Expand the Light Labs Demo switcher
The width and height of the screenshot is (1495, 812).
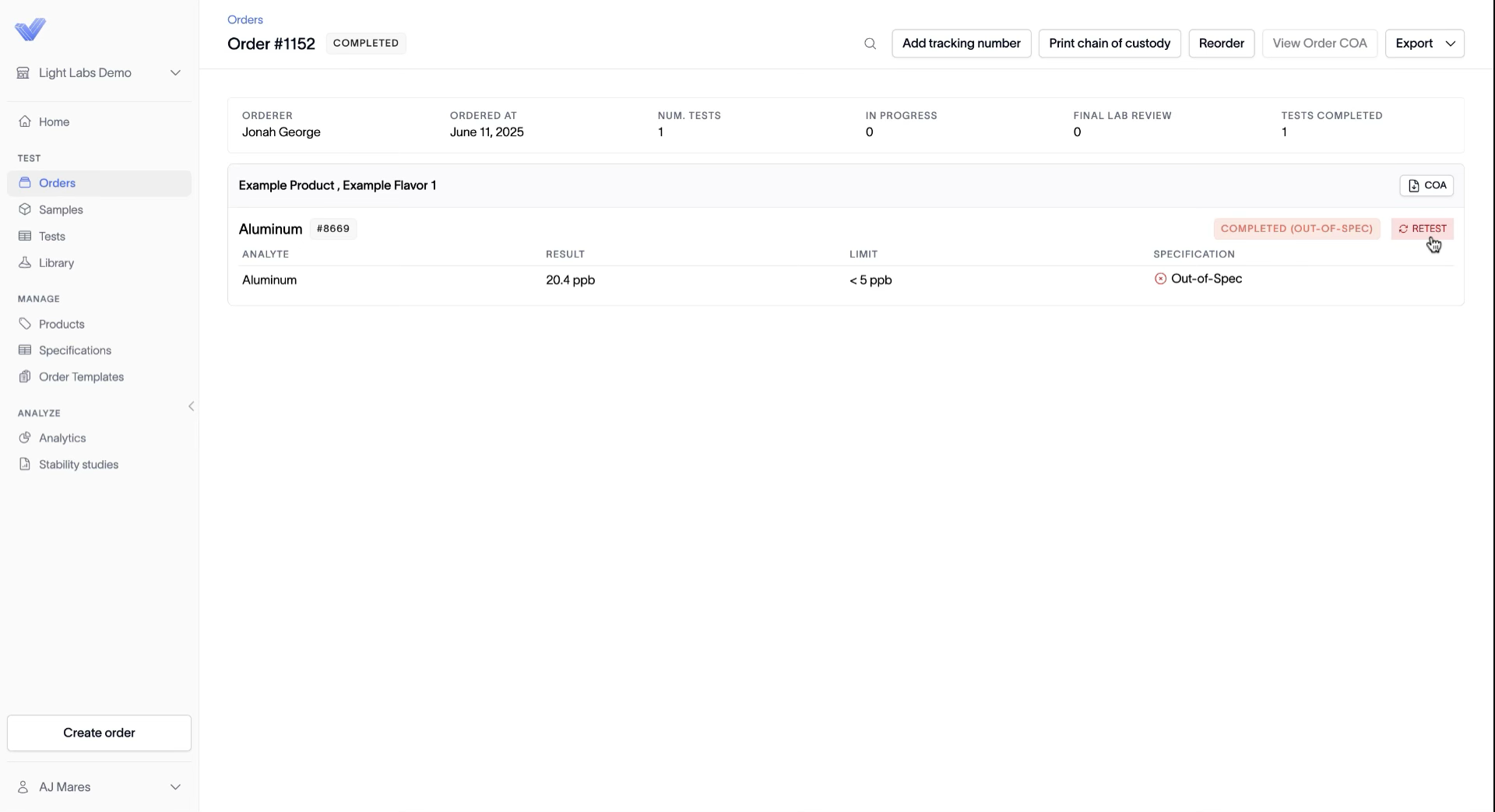pos(99,72)
